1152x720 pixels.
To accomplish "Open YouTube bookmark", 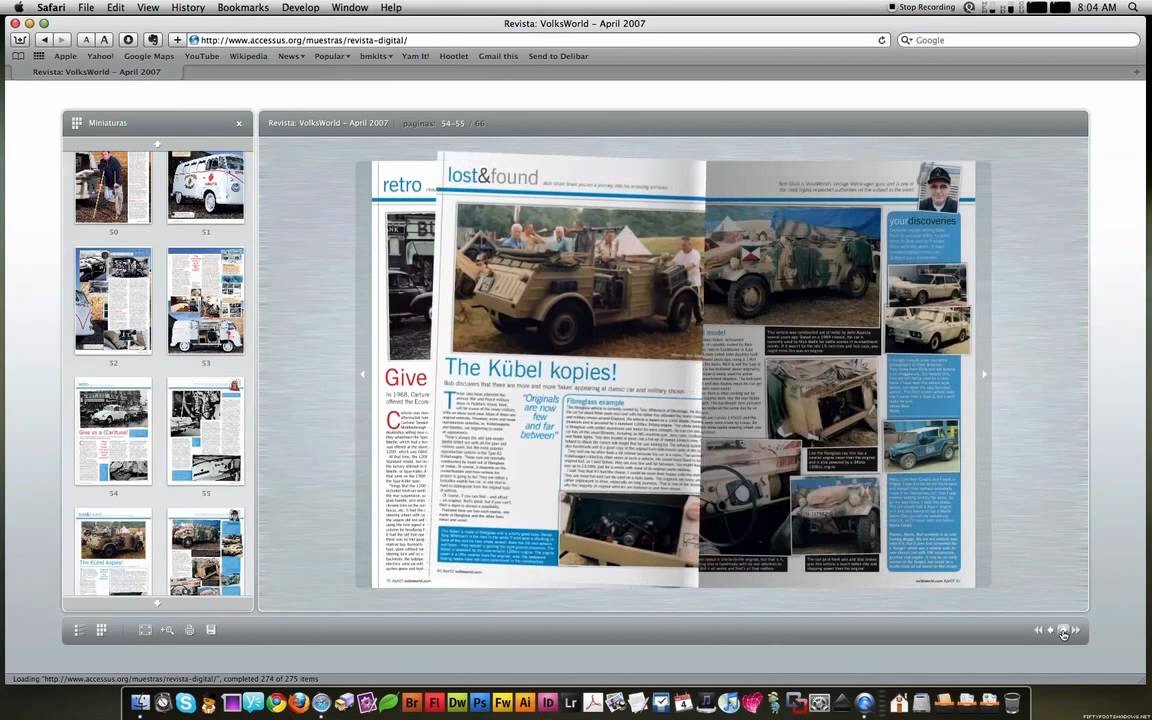I will [202, 56].
